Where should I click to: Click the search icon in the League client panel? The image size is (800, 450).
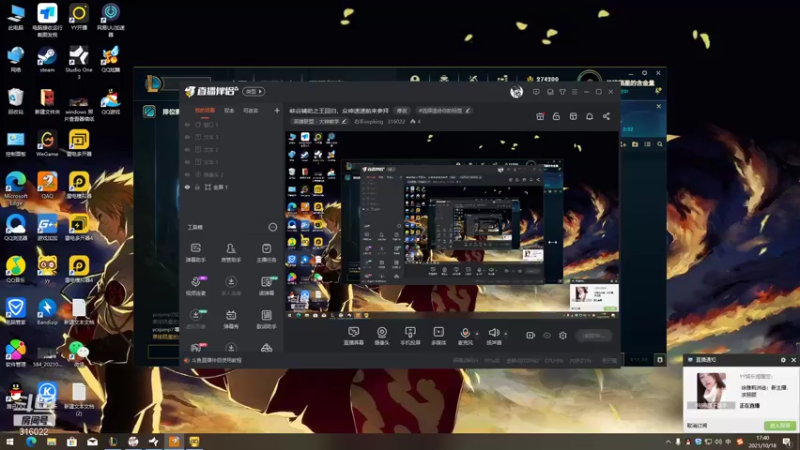660,144
